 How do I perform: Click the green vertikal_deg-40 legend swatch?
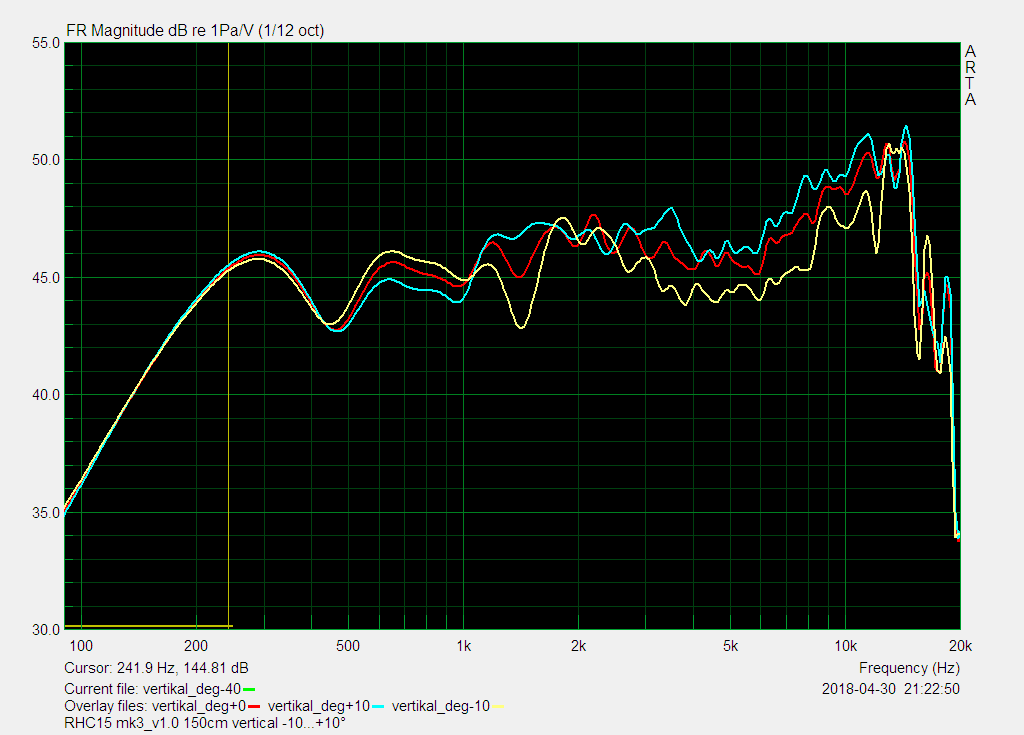click(249, 689)
